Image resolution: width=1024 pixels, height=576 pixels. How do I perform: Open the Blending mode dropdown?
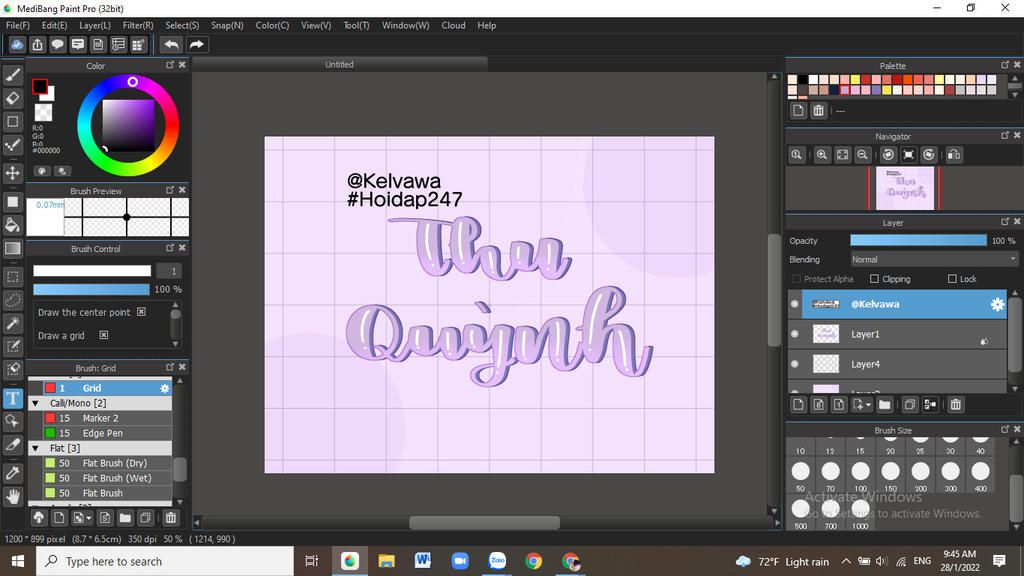tap(934, 259)
